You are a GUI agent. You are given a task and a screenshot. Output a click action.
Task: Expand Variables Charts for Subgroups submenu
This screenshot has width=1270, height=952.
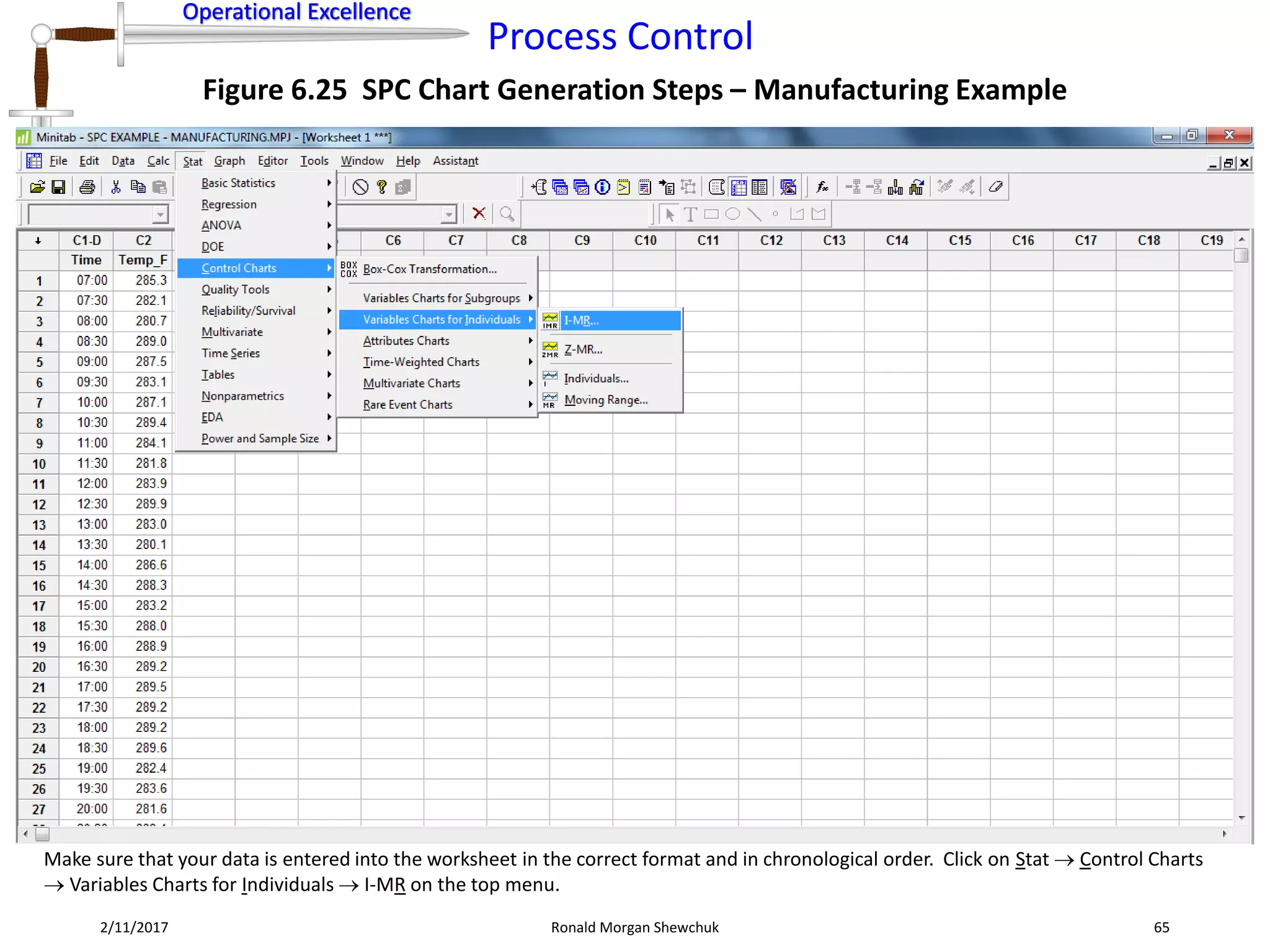(x=438, y=298)
